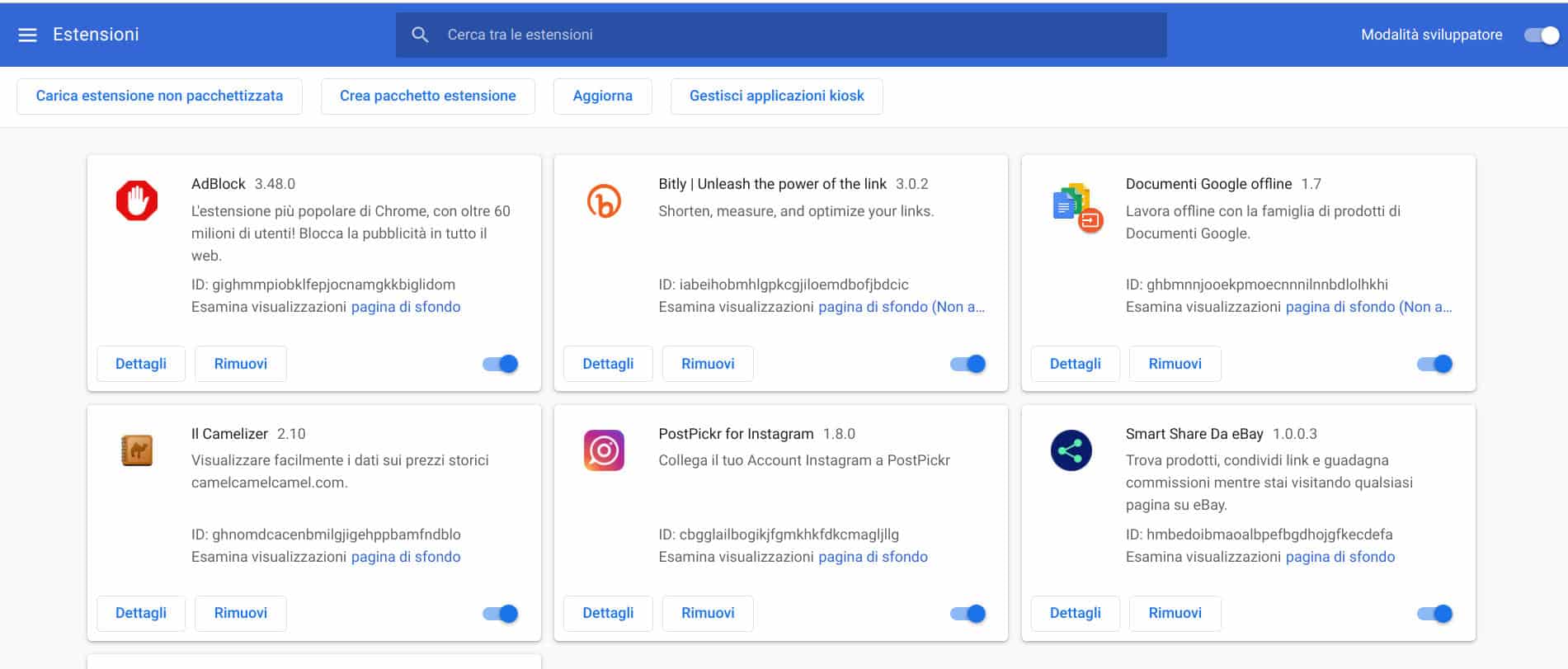Click the Smart Share eBay icon
Viewport: 1568px width, 669px height.
coord(1071,450)
